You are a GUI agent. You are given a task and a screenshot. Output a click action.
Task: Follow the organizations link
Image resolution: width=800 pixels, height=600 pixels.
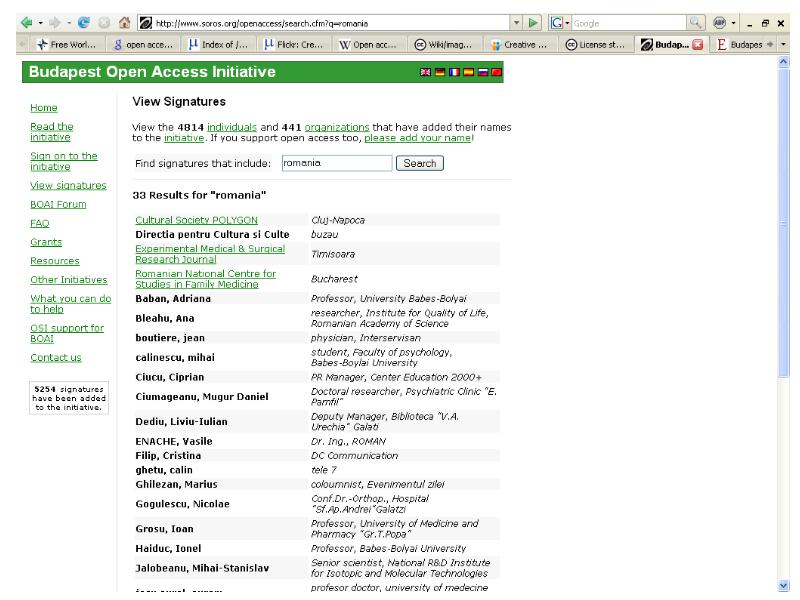pos(337,127)
